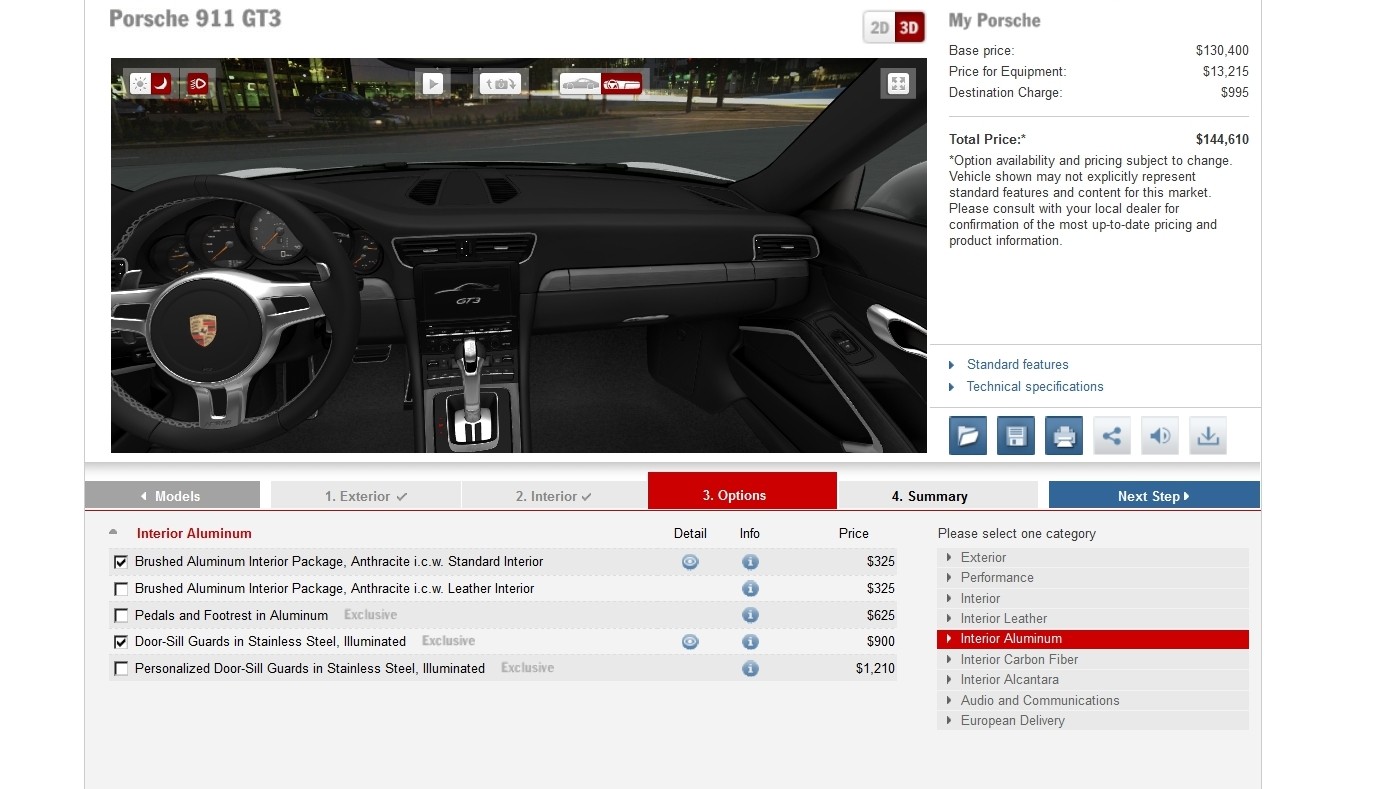Show info for Personalized Door-Sill Guards
1381x789 pixels.
point(750,669)
